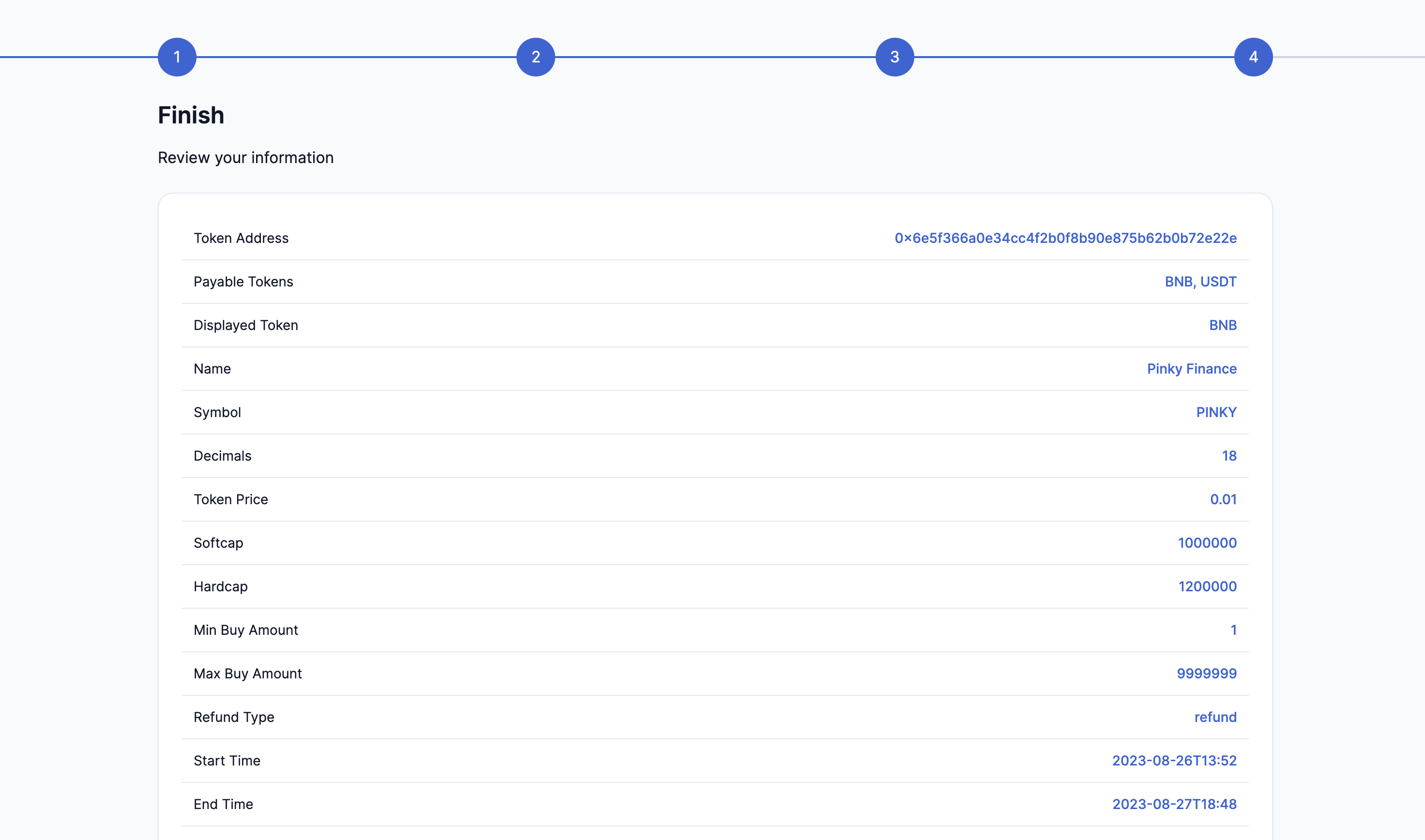Image resolution: width=1425 pixels, height=840 pixels.
Task: Click the End Time 2023-08-27T18:48 value
Action: 1174,804
